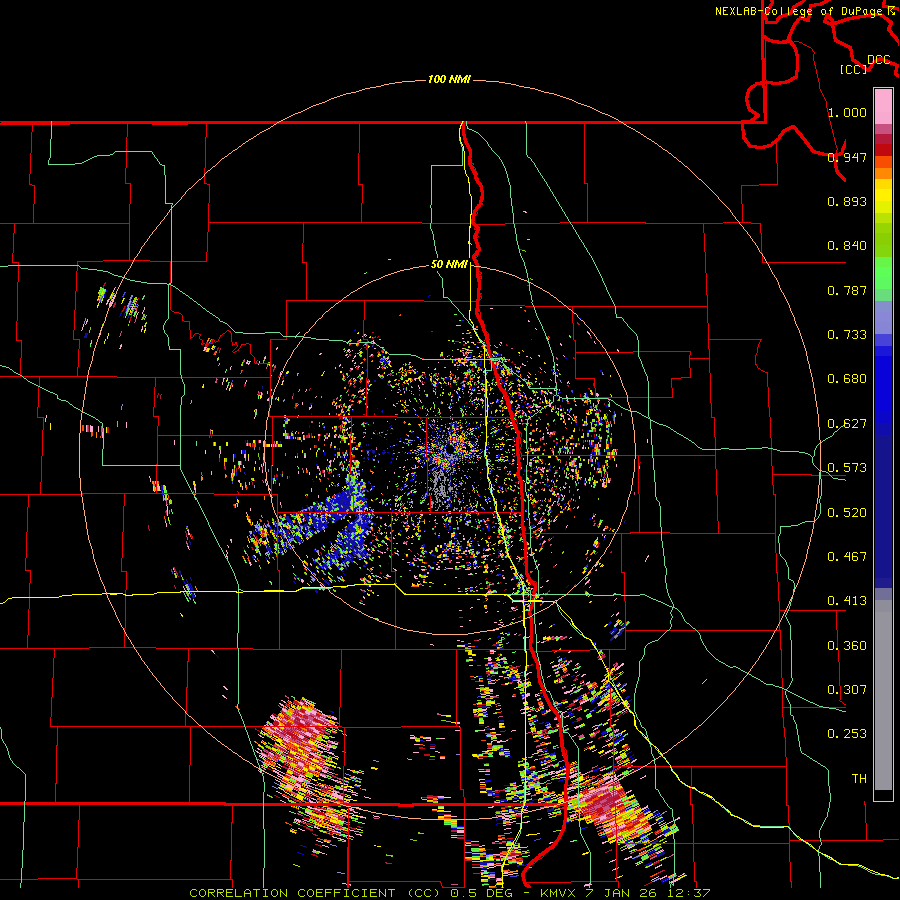The image size is (900, 900).
Task: Select the 0.893 scale value
Action: pos(847,201)
